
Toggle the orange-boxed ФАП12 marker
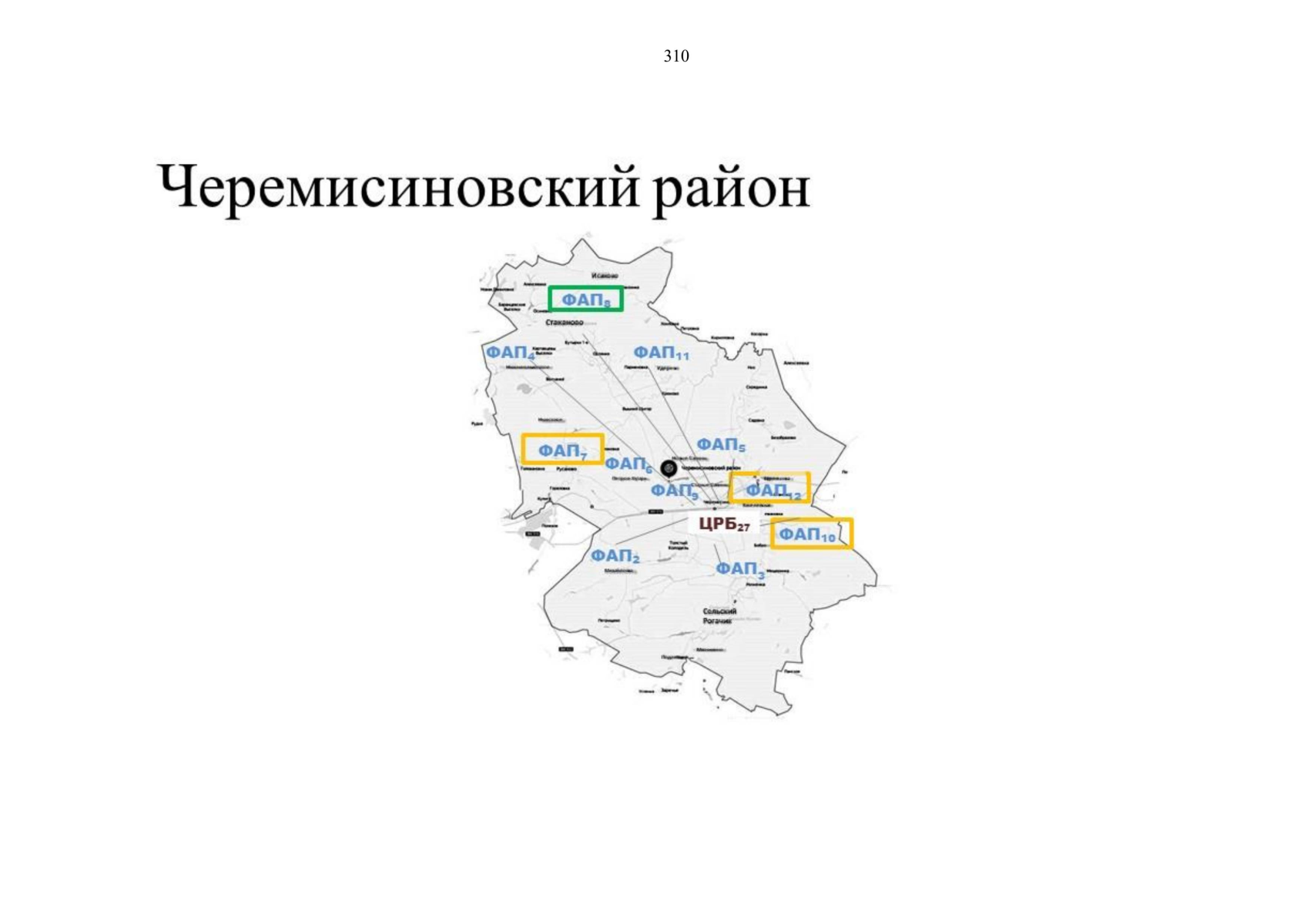(x=772, y=488)
